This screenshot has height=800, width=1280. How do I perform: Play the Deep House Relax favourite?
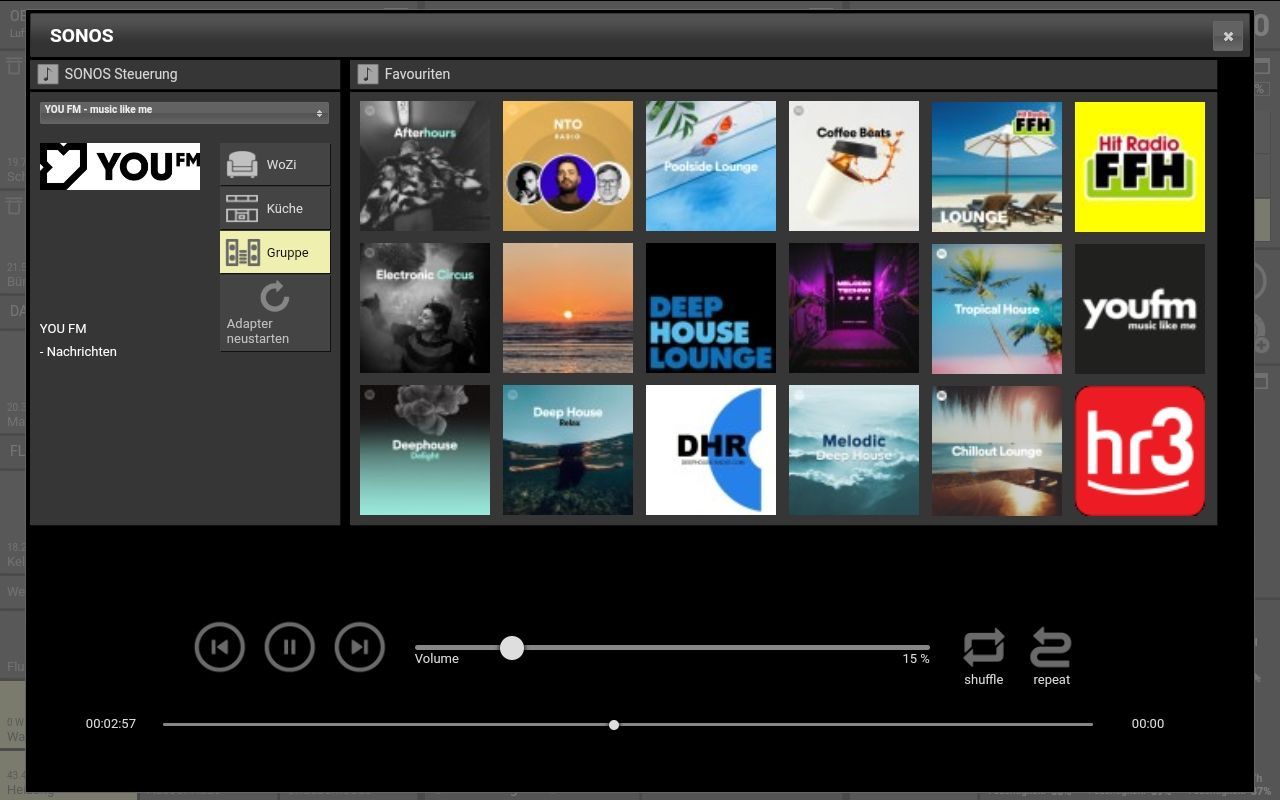point(568,450)
